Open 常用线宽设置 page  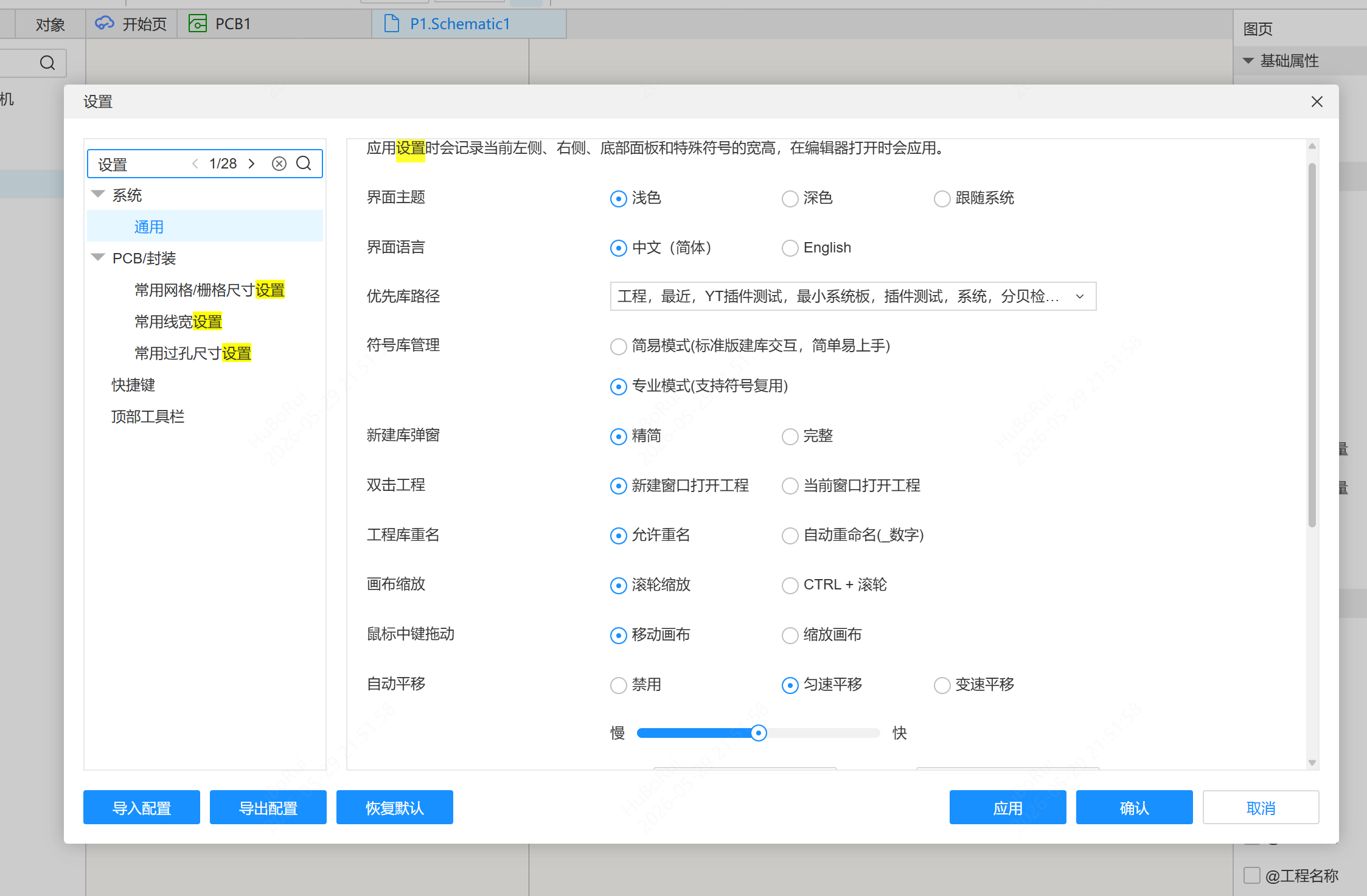(x=178, y=321)
